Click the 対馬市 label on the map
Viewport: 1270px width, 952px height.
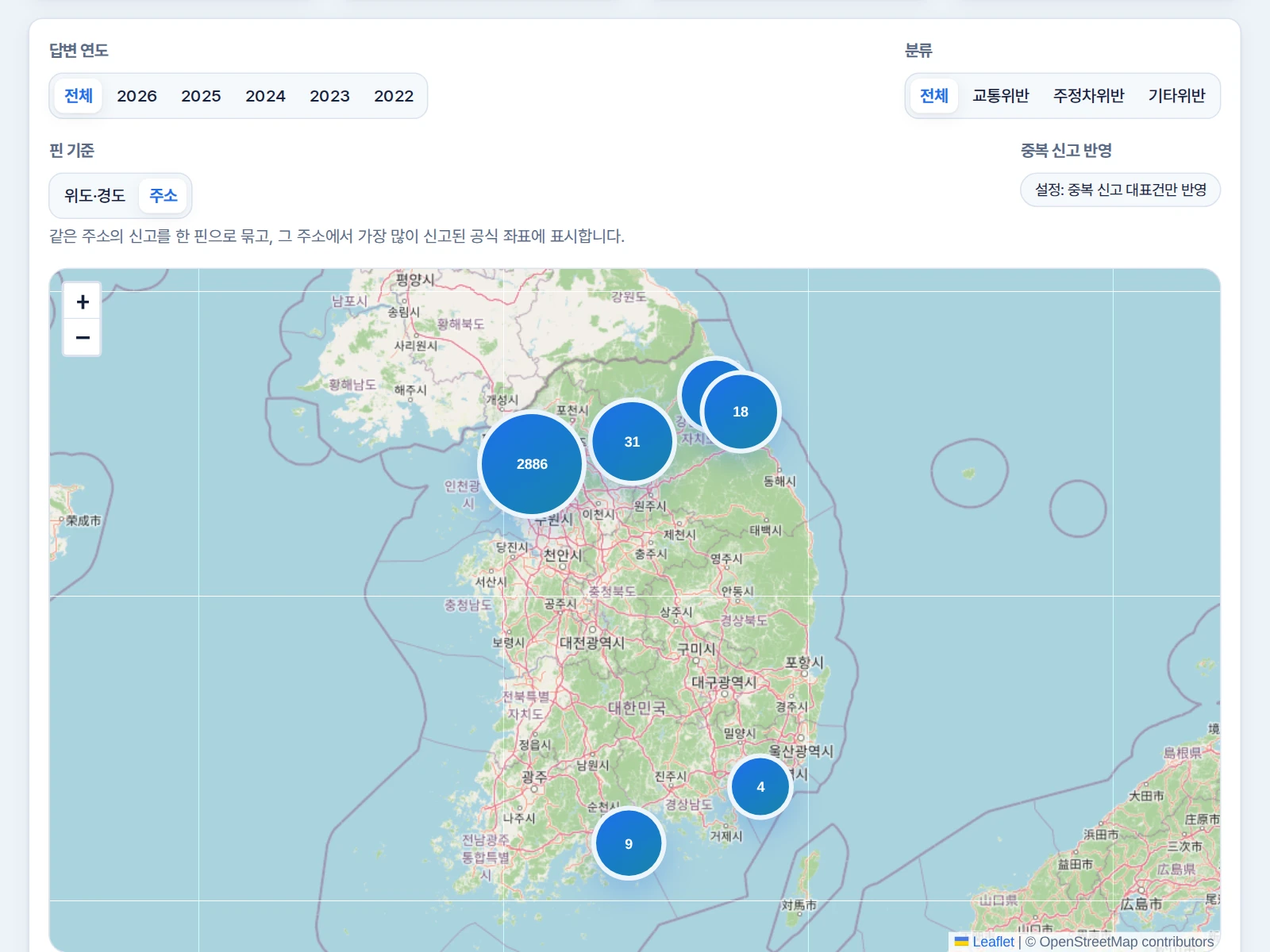799,904
